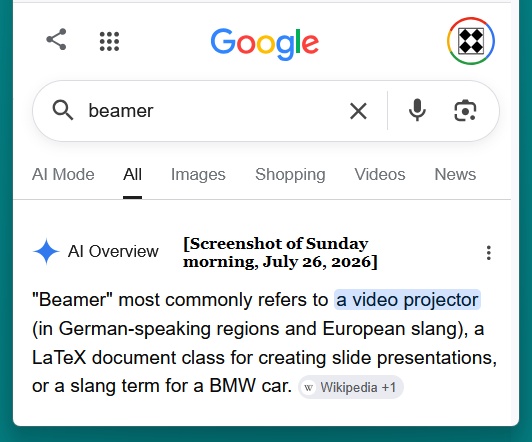Open the Wikipedia +1 source chip
Viewport: 532px width, 442px height.
(351, 387)
